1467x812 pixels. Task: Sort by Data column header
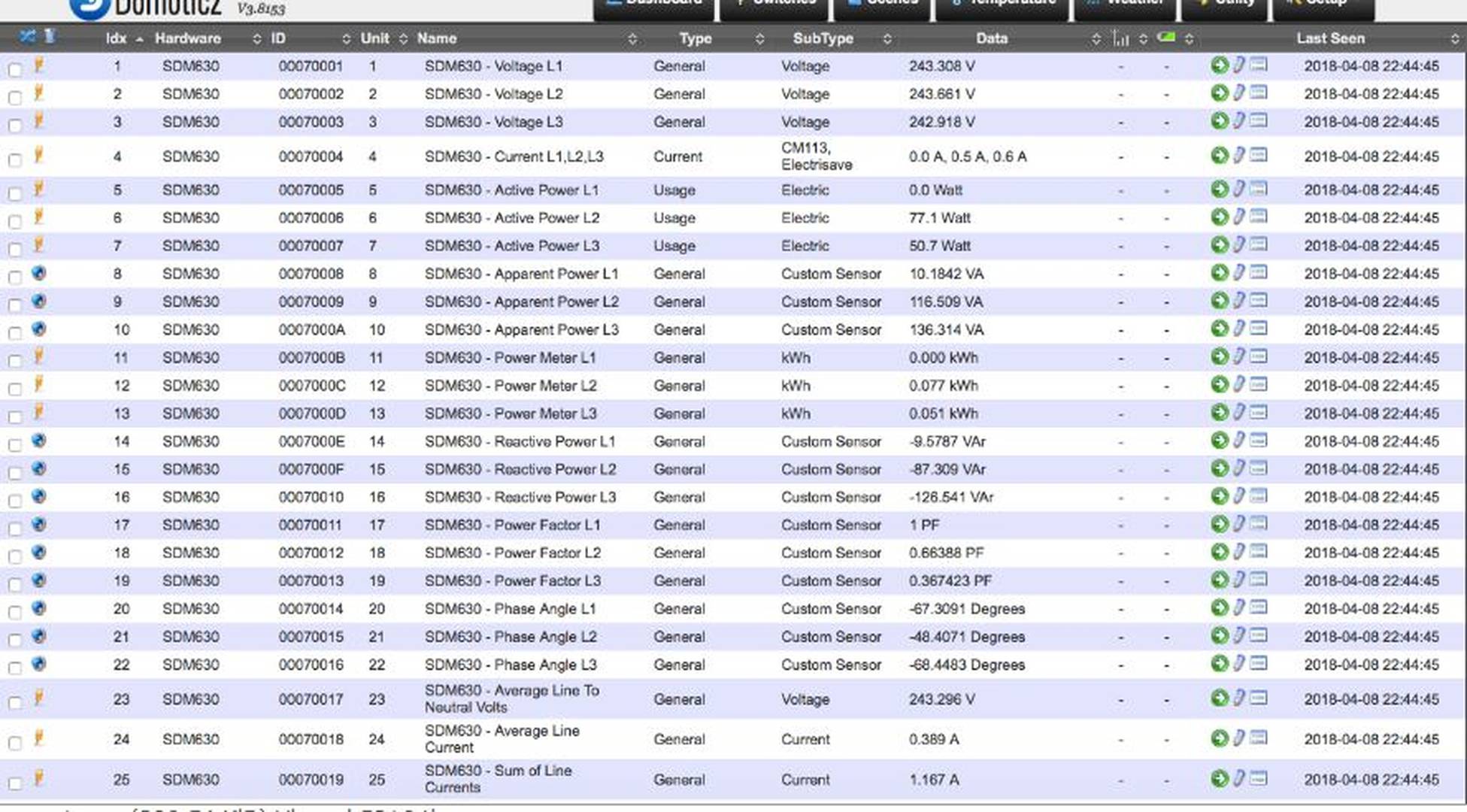(x=991, y=38)
